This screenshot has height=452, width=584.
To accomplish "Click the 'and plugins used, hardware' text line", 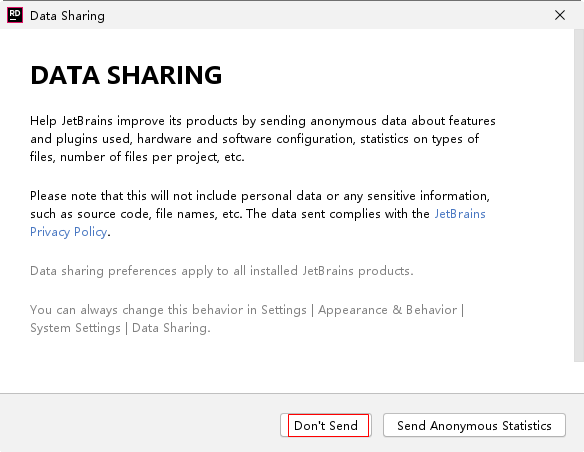I will [254, 139].
